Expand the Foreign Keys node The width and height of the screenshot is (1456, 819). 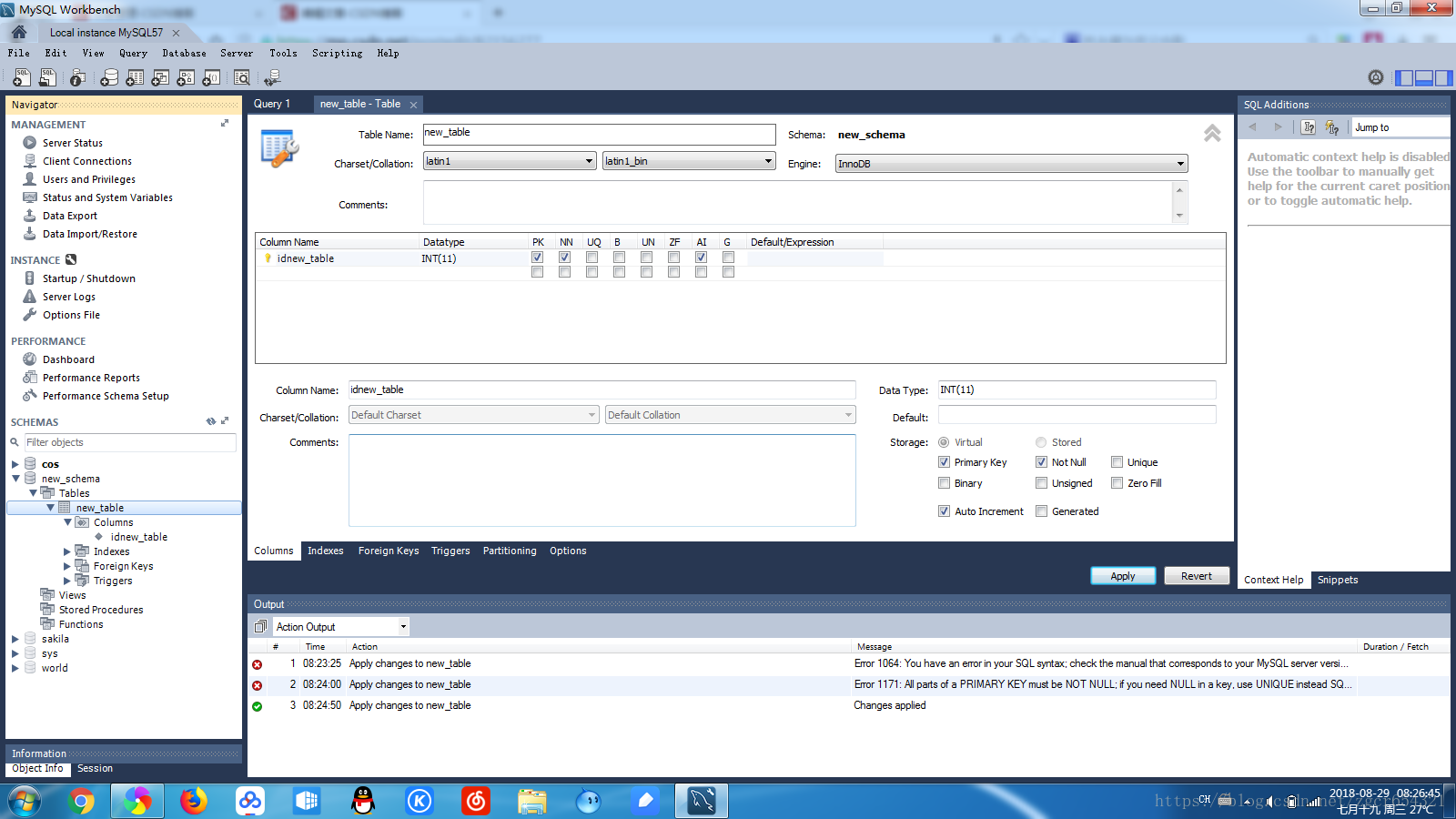pyautogui.click(x=66, y=566)
